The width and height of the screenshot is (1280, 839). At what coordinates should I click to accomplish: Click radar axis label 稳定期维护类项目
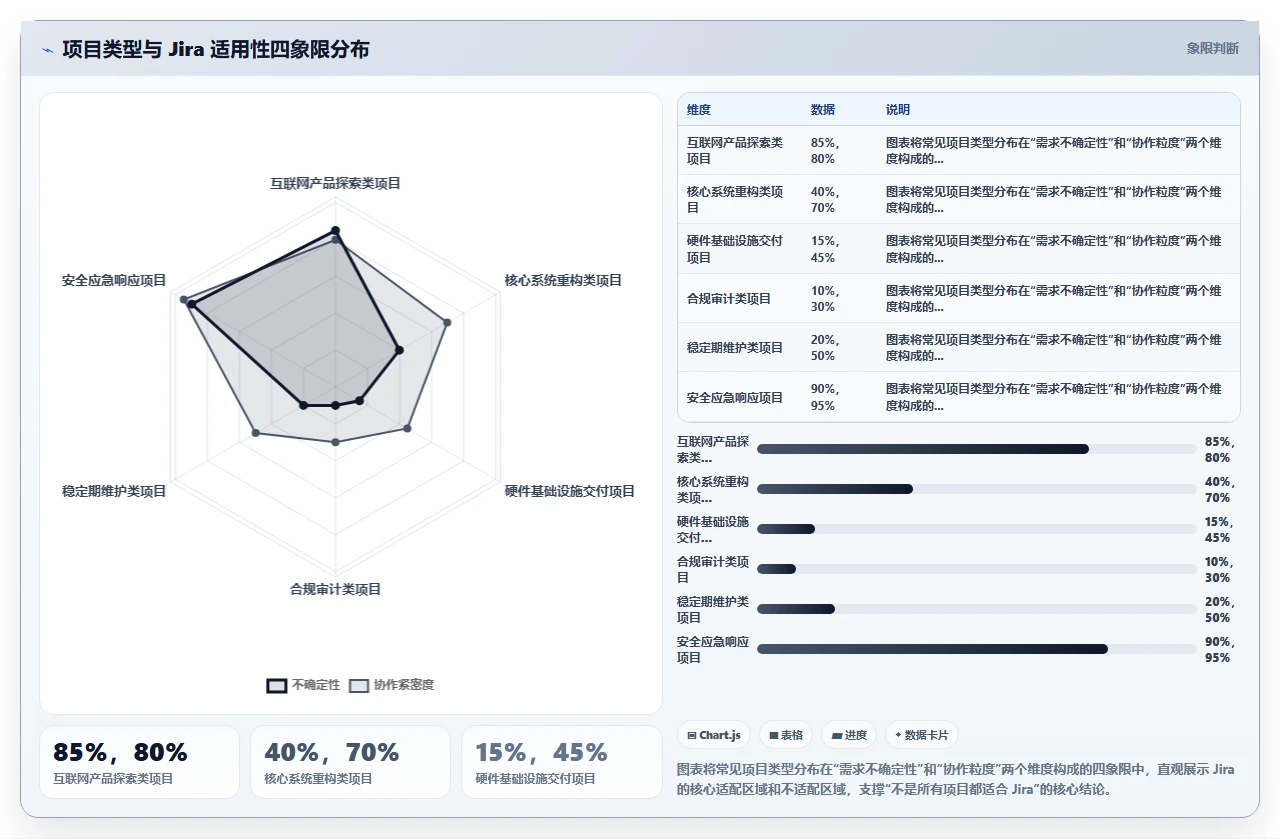(114, 491)
